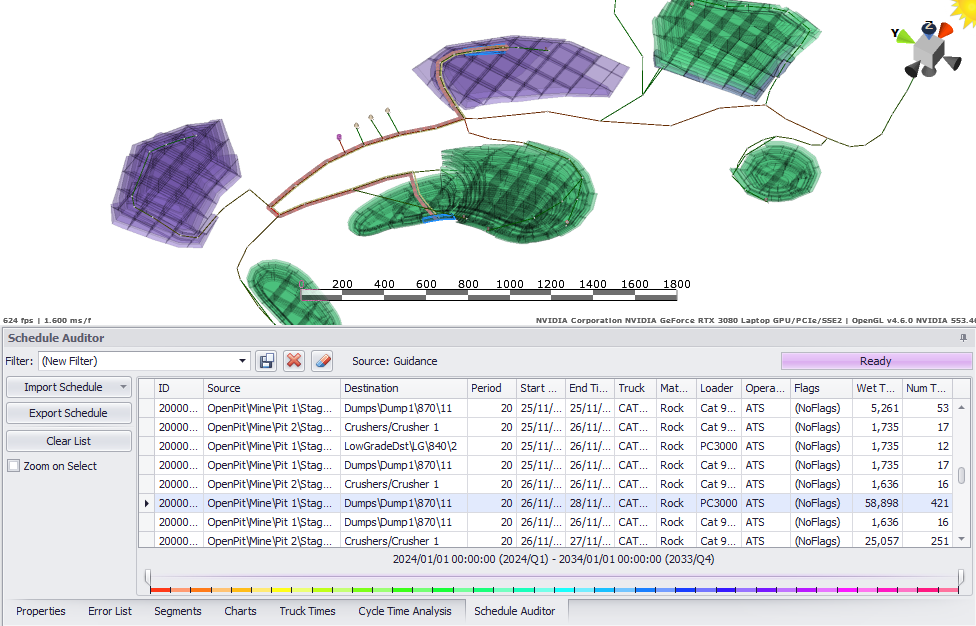Click the Export Schedule button
The width and height of the screenshot is (976, 626).
pyautogui.click(x=68, y=413)
